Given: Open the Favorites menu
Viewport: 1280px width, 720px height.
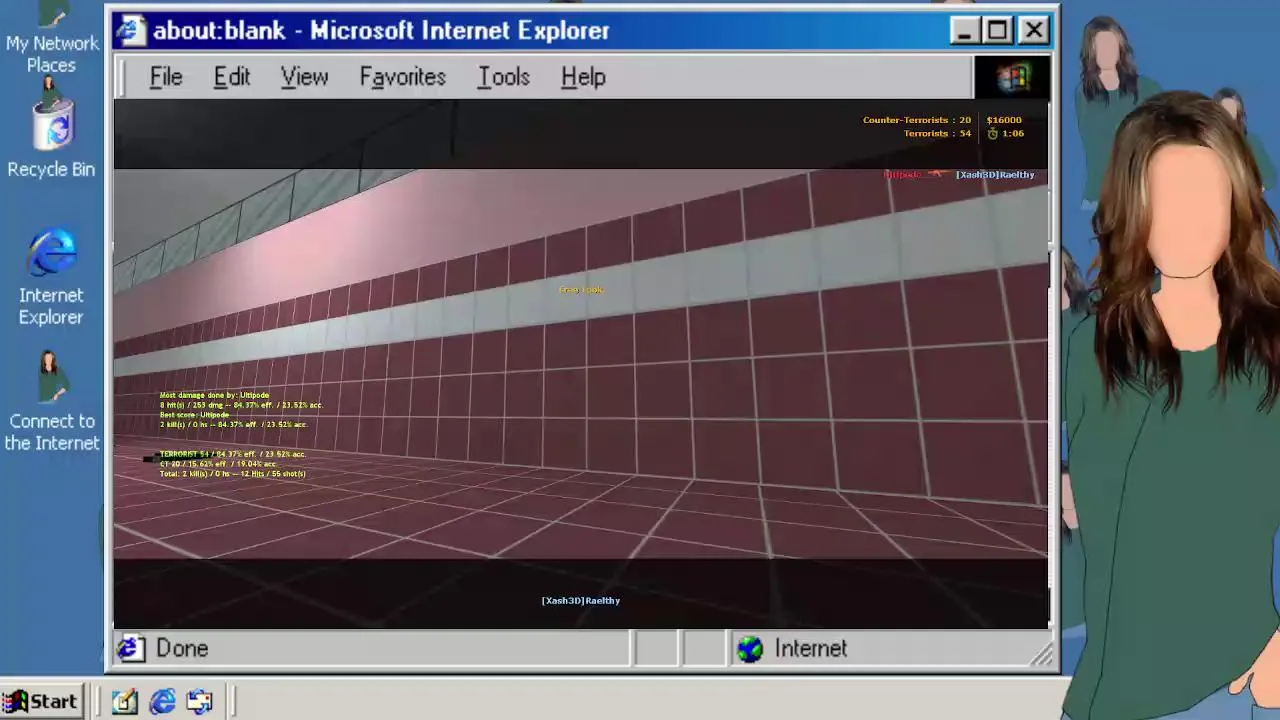Looking at the screenshot, I should point(403,77).
